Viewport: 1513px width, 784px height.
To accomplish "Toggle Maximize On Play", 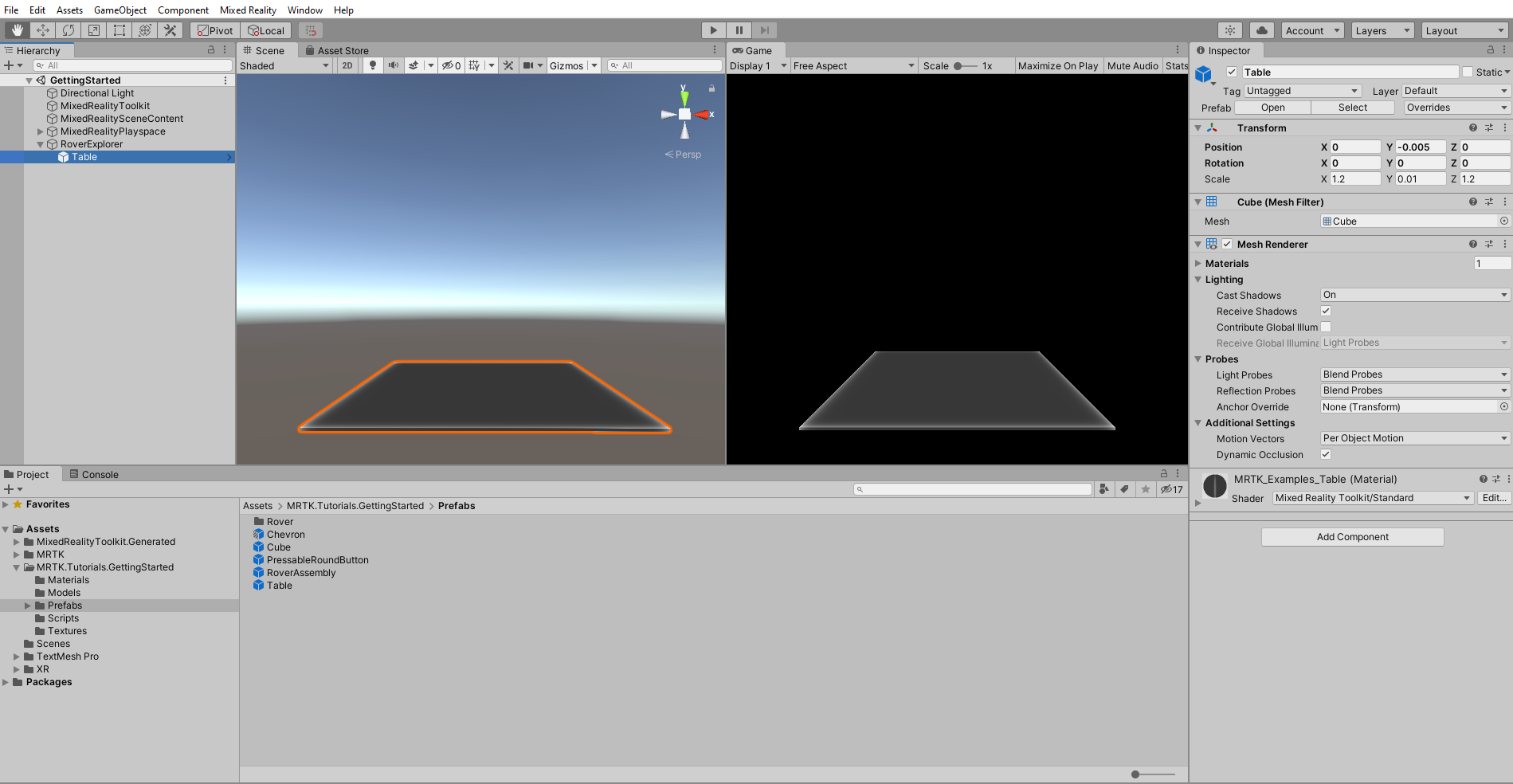I will click(x=1057, y=65).
